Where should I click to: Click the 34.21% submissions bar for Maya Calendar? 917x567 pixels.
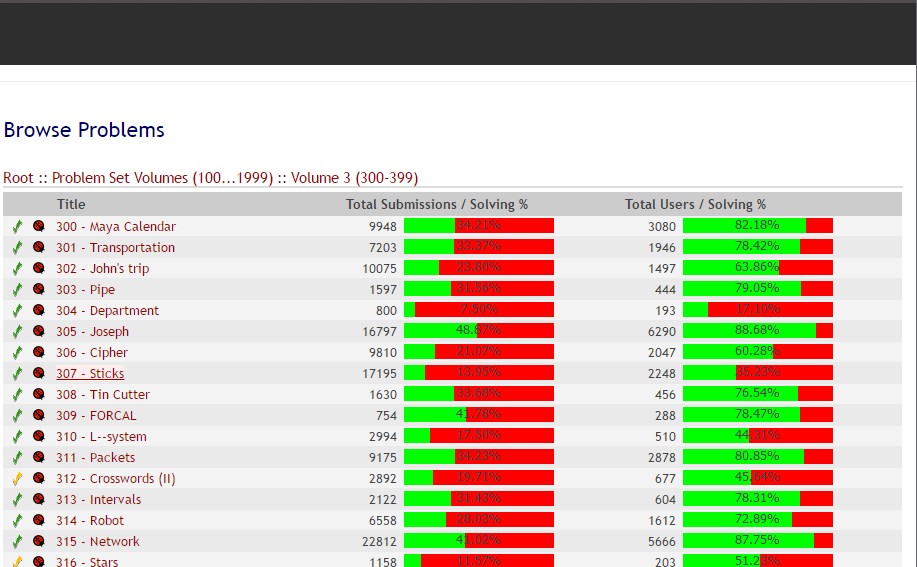pyautogui.click(x=479, y=226)
